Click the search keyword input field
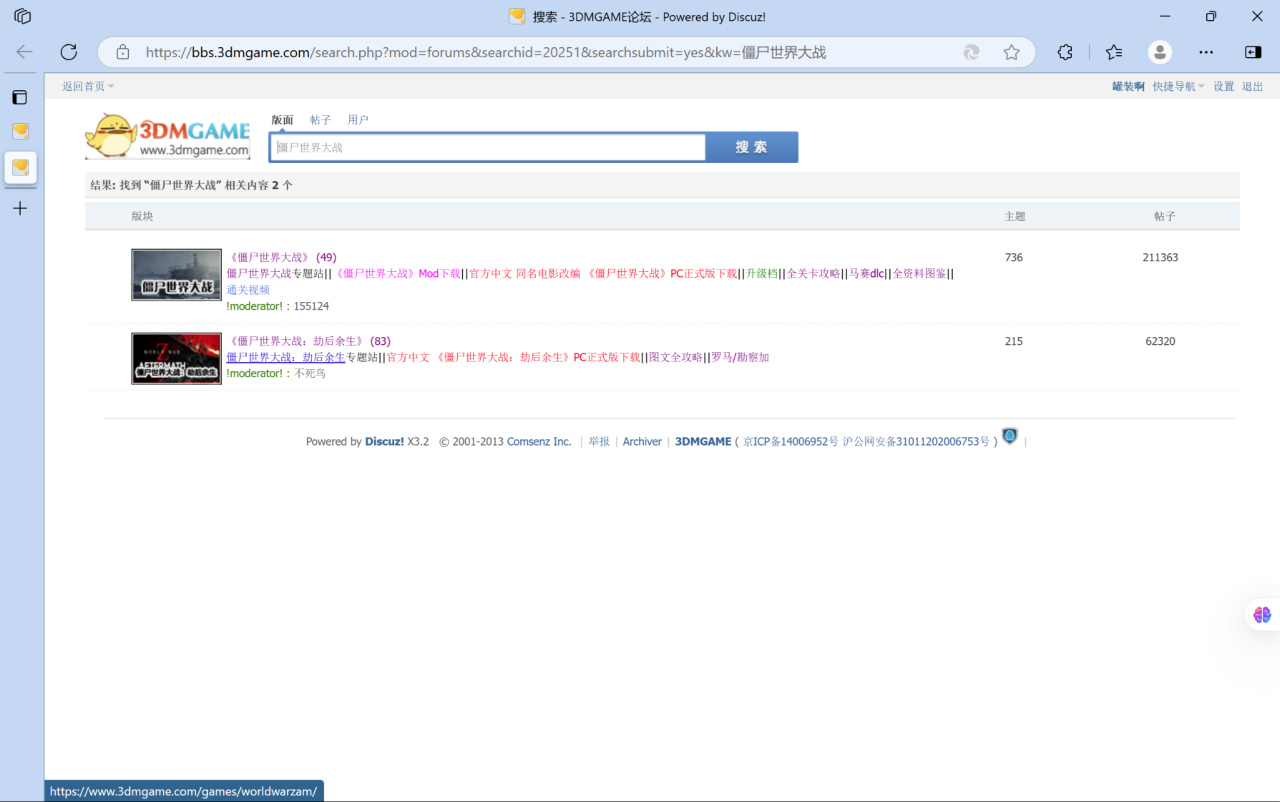Viewport: 1280px width, 802px height. tap(488, 147)
